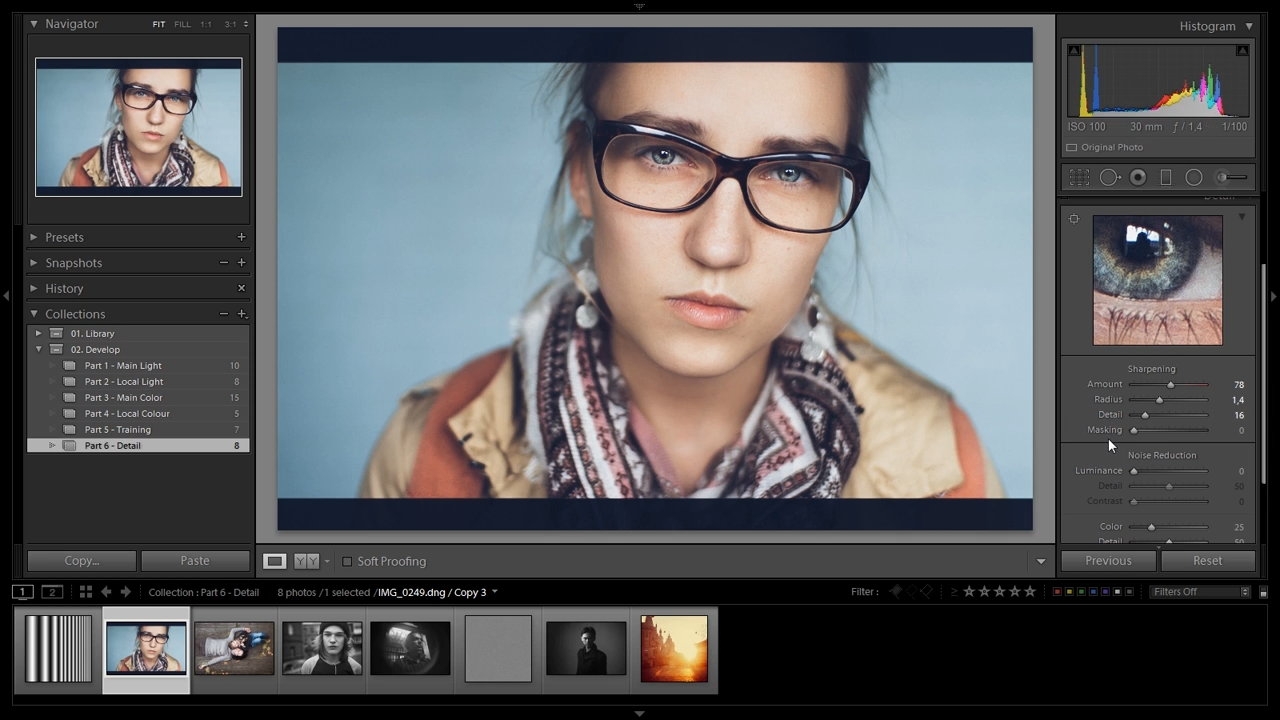Select the Spot Removal tool

(1110, 177)
